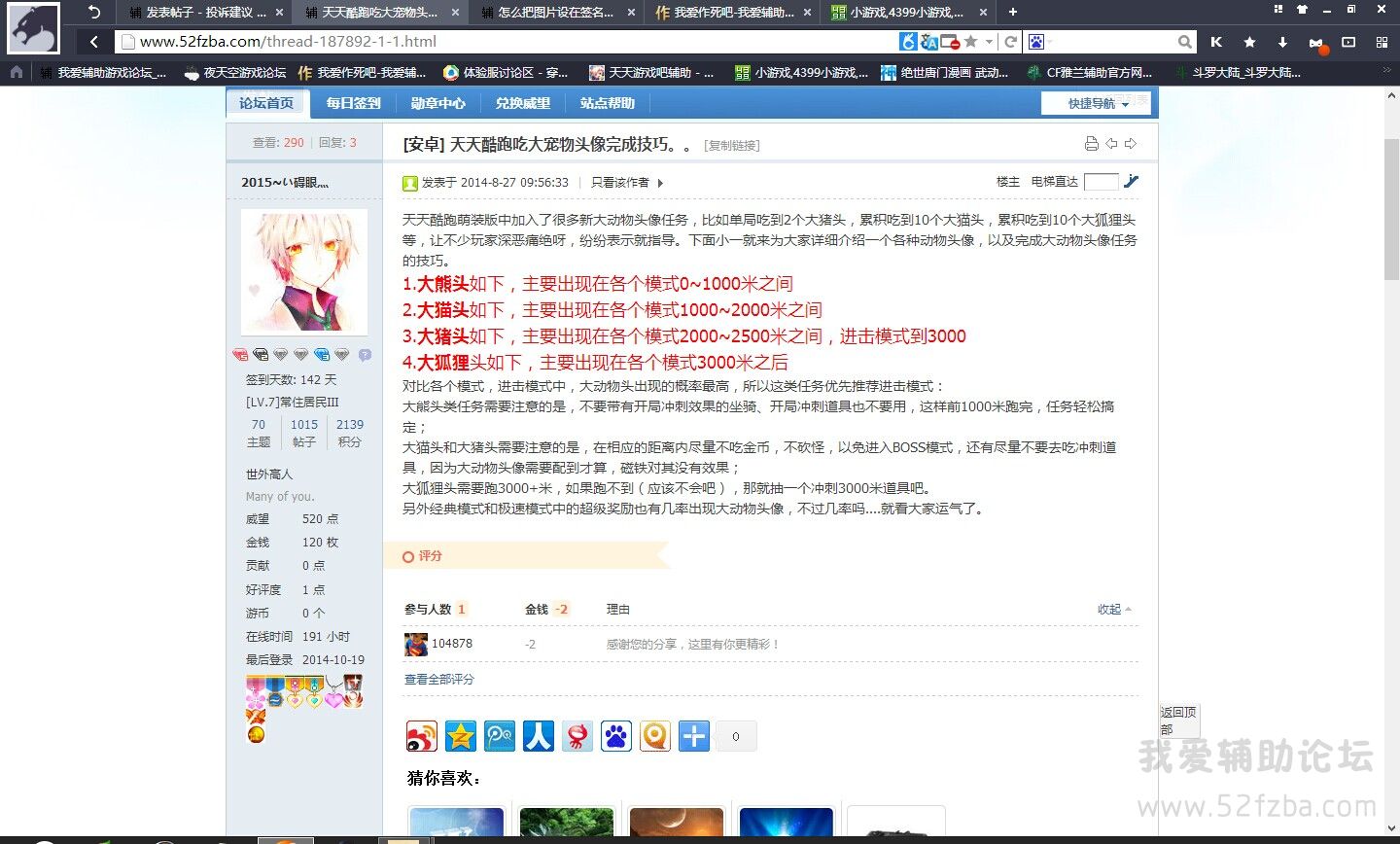Click the 电梯直达 floor number input box
Image resolution: width=1400 pixels, height=844 pixels.
pos(1101,182)
